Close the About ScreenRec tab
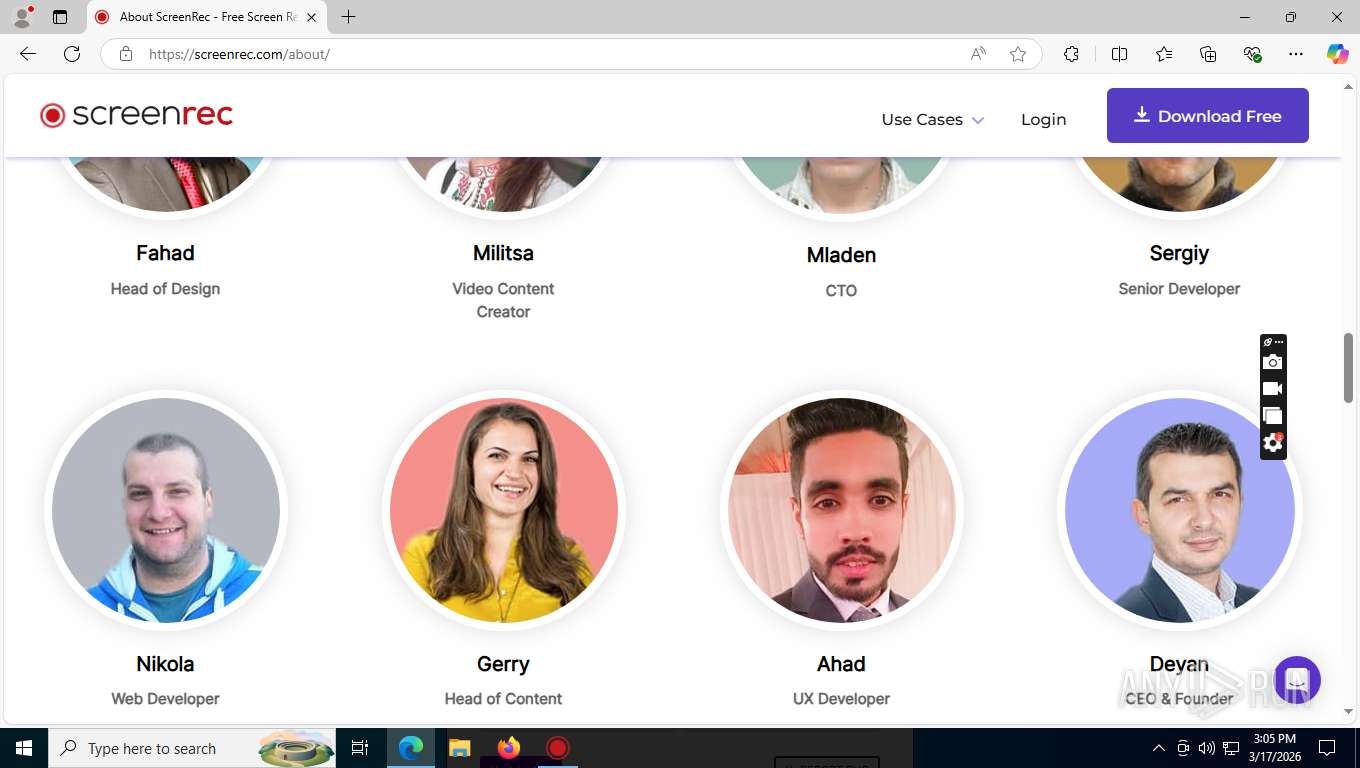The width and height of the screenshot is (1360, 768). tap(312, 17)
